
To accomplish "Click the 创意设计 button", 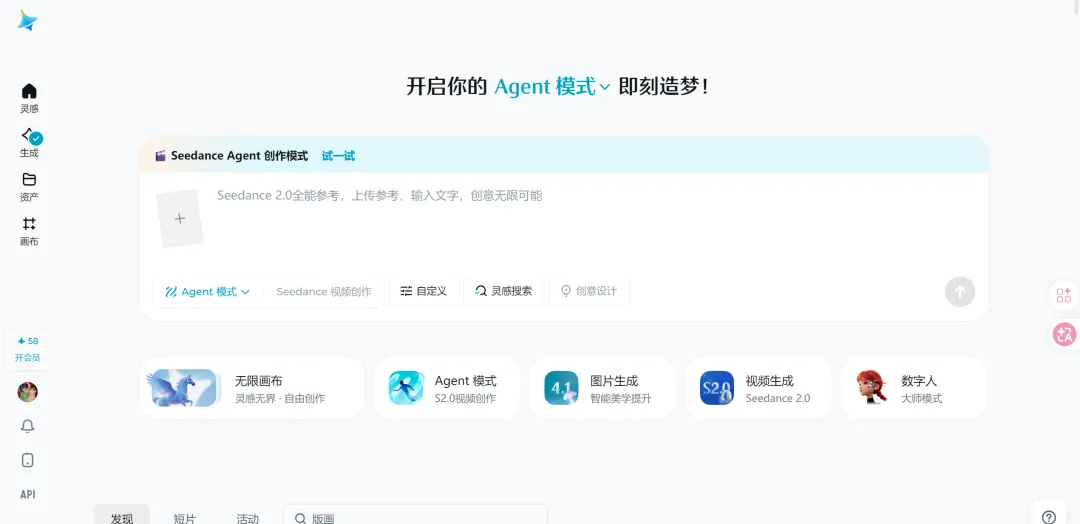I will click(589, 291).
